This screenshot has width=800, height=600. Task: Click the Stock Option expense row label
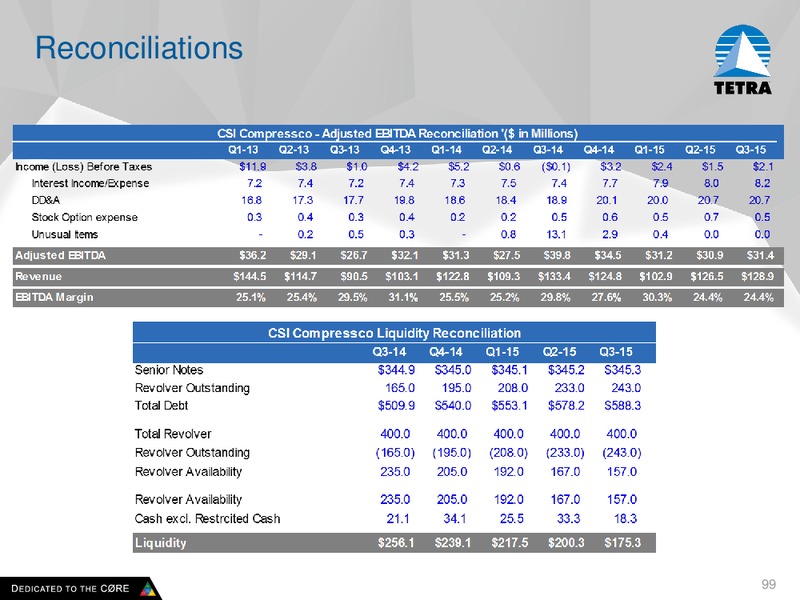click(85, 217)
